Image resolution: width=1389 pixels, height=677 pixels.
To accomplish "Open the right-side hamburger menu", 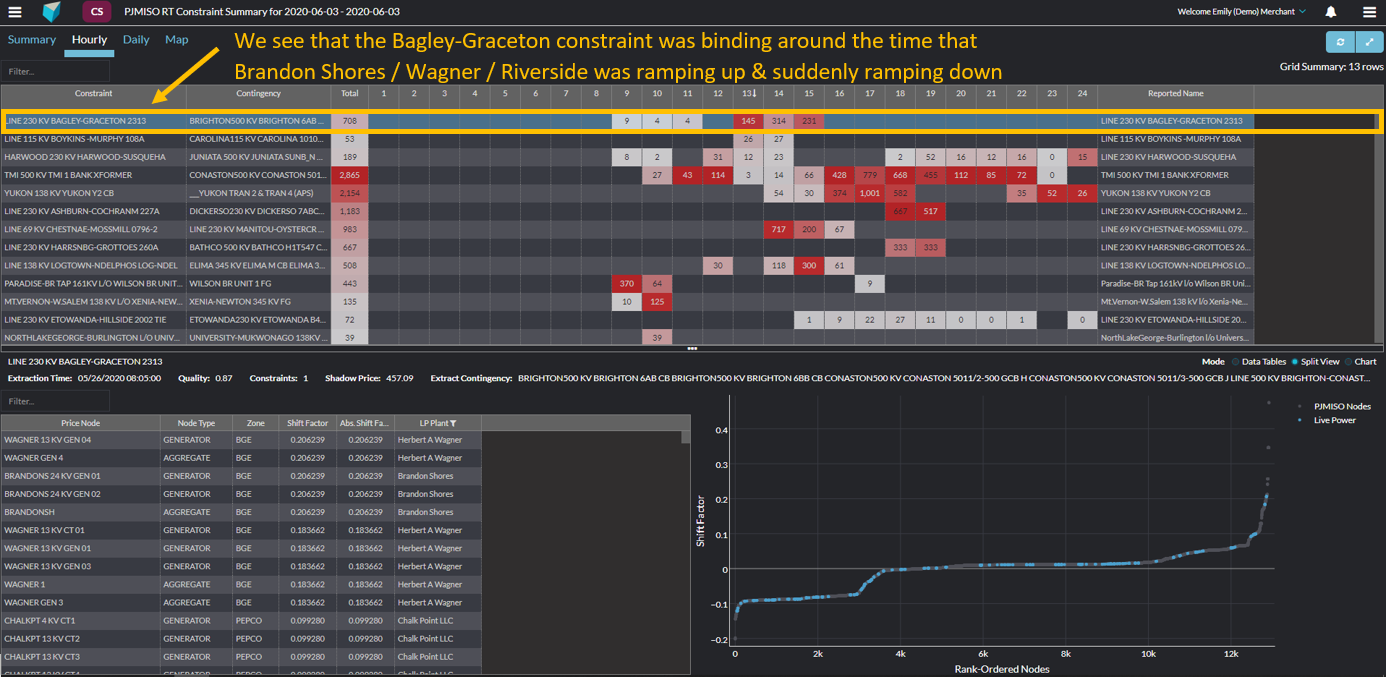I will (1369, 12).
